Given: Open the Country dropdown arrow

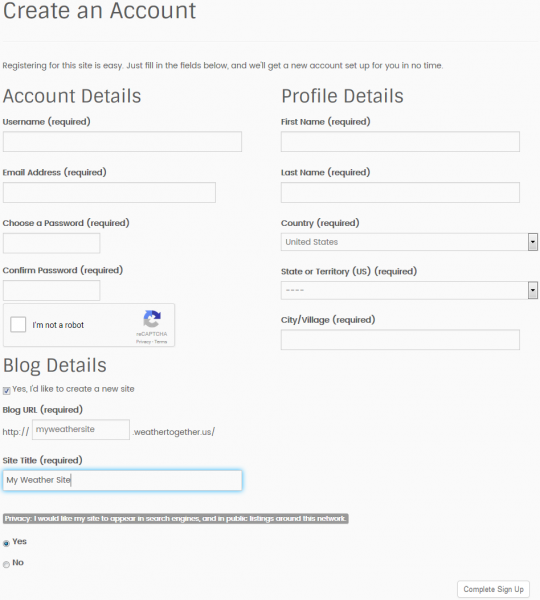Looking at the screenshot, I should pos(532,242).
